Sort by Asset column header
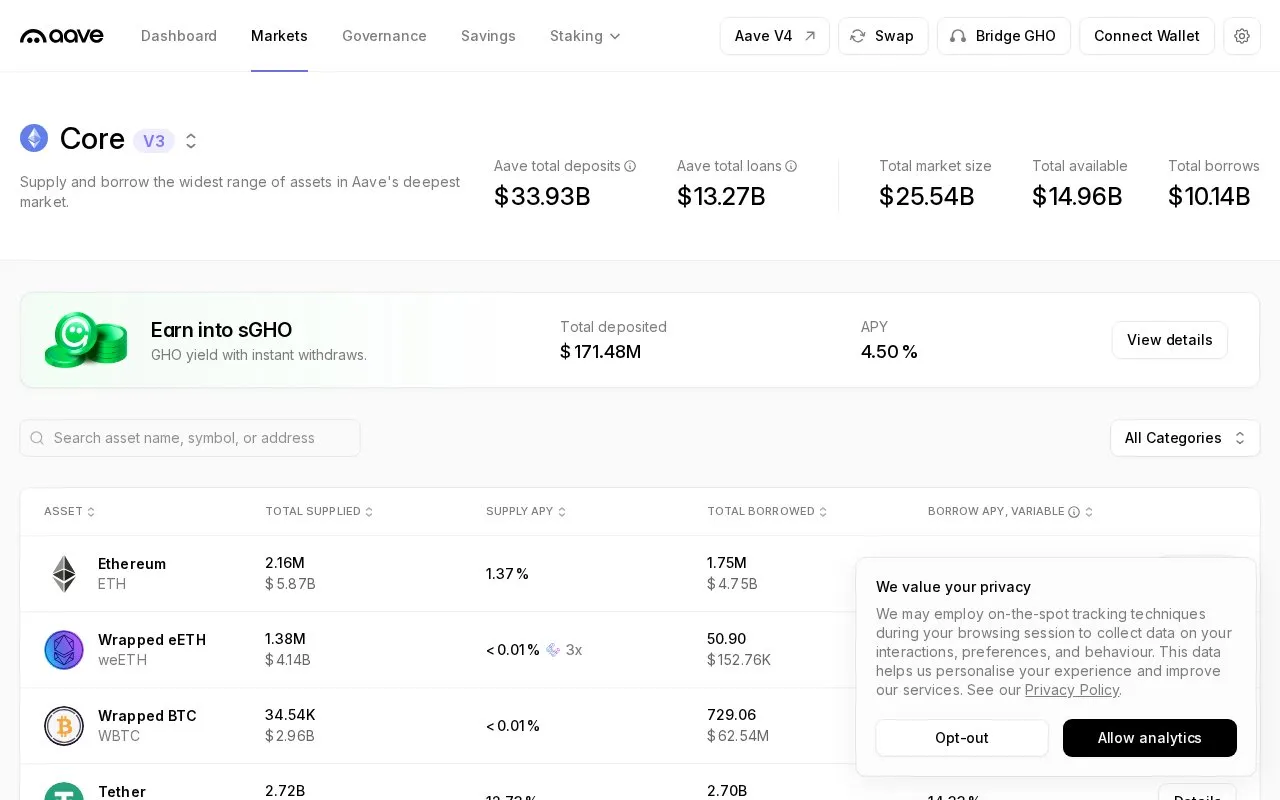 pos(70,511)
